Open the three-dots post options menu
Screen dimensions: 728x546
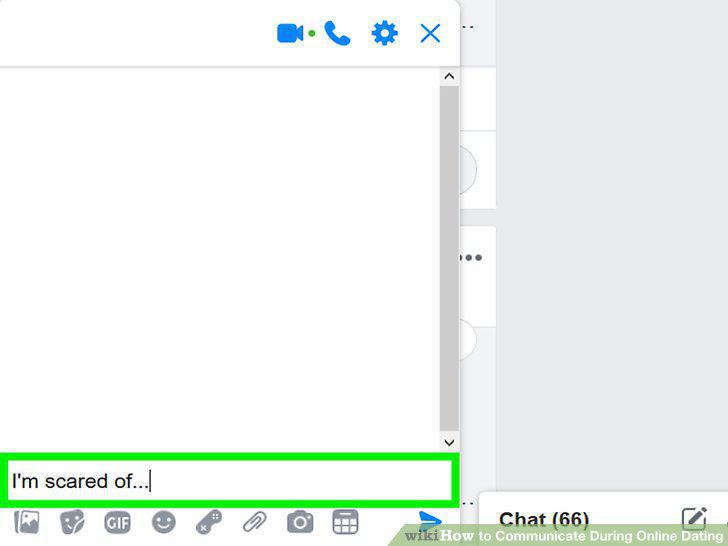point(470,257)
